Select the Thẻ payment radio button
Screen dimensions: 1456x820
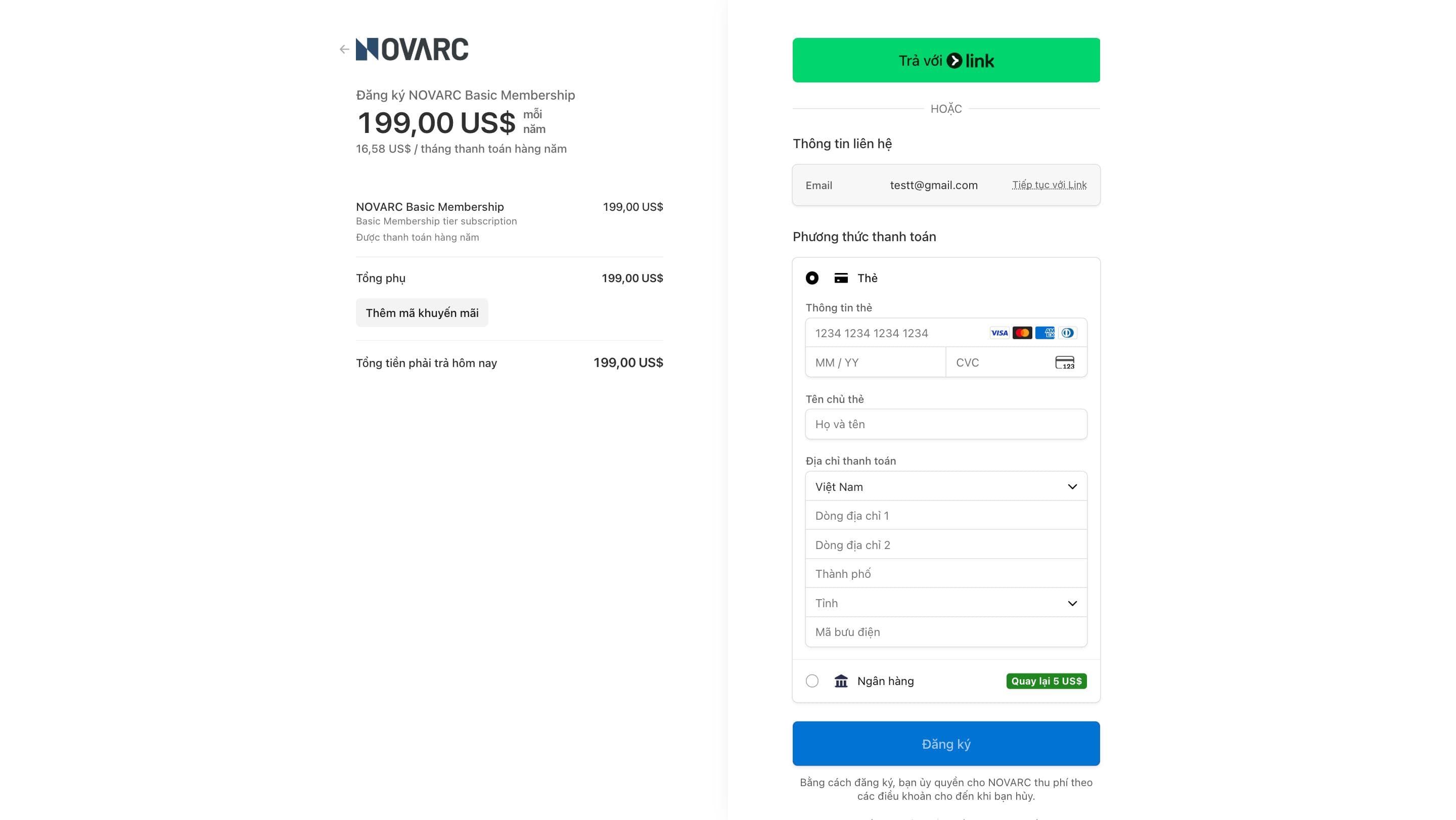pyautogui.click(x=812, y=278)
